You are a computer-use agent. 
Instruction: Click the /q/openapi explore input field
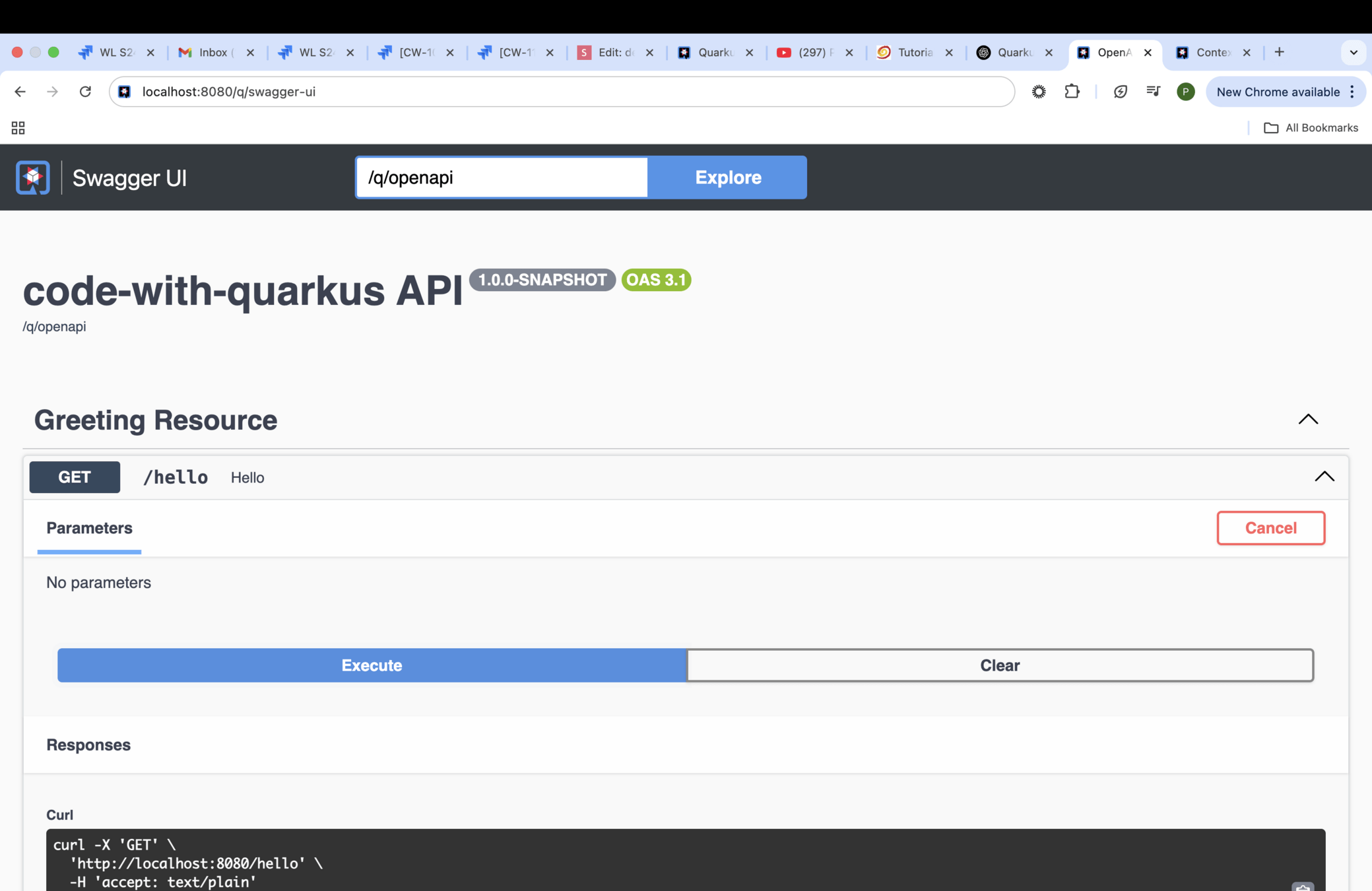[x=502, y=178]
